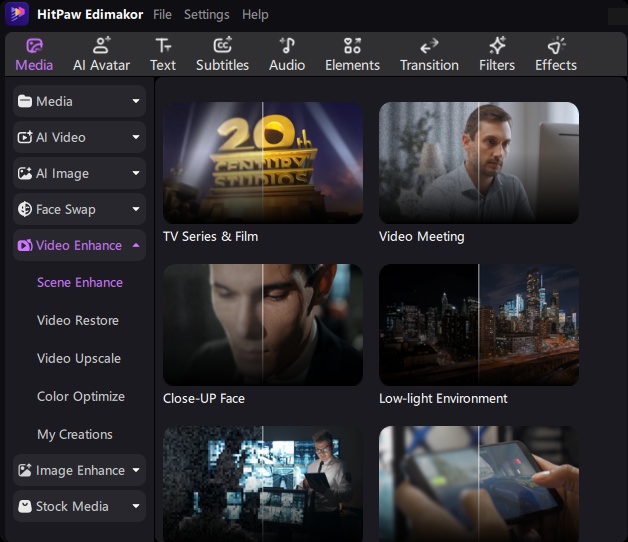Expand the Media section arrow
The image size is (628, 542).
click(136, 101)
